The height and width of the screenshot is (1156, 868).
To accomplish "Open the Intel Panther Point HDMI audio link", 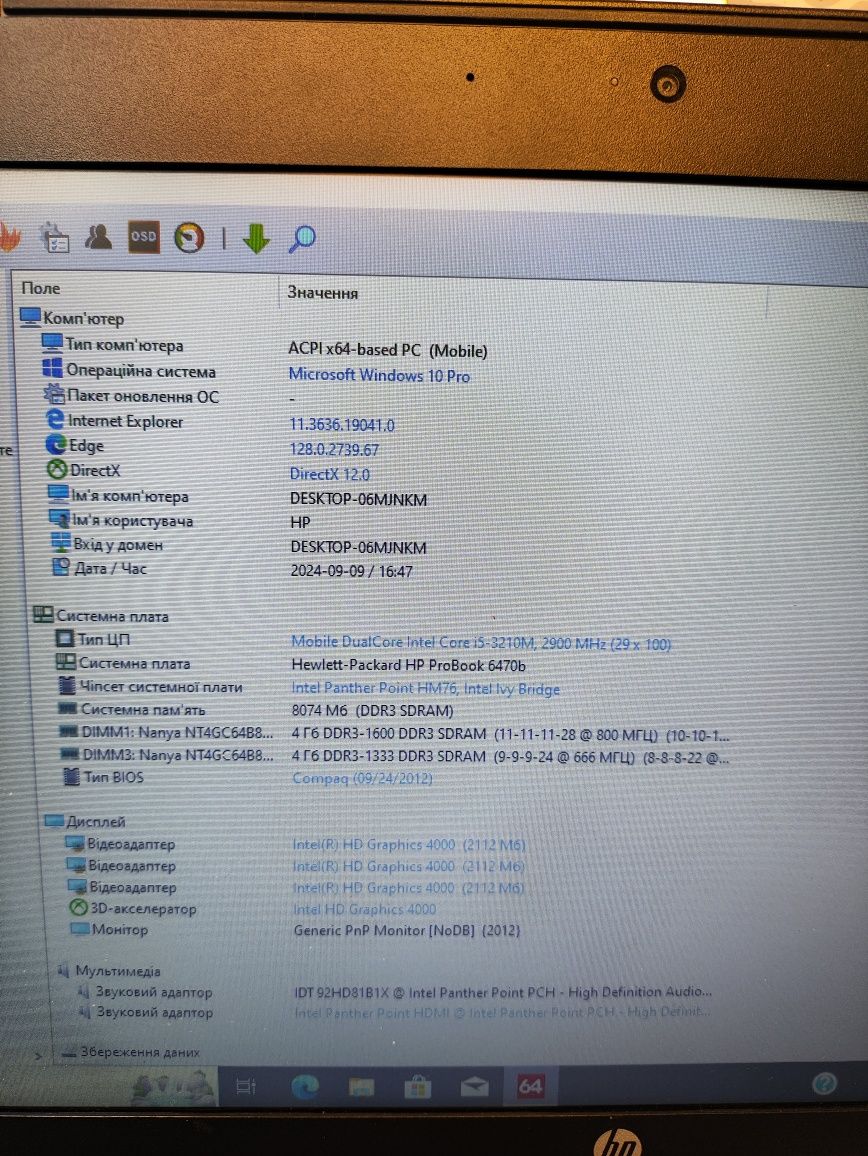I will 503,1012.
